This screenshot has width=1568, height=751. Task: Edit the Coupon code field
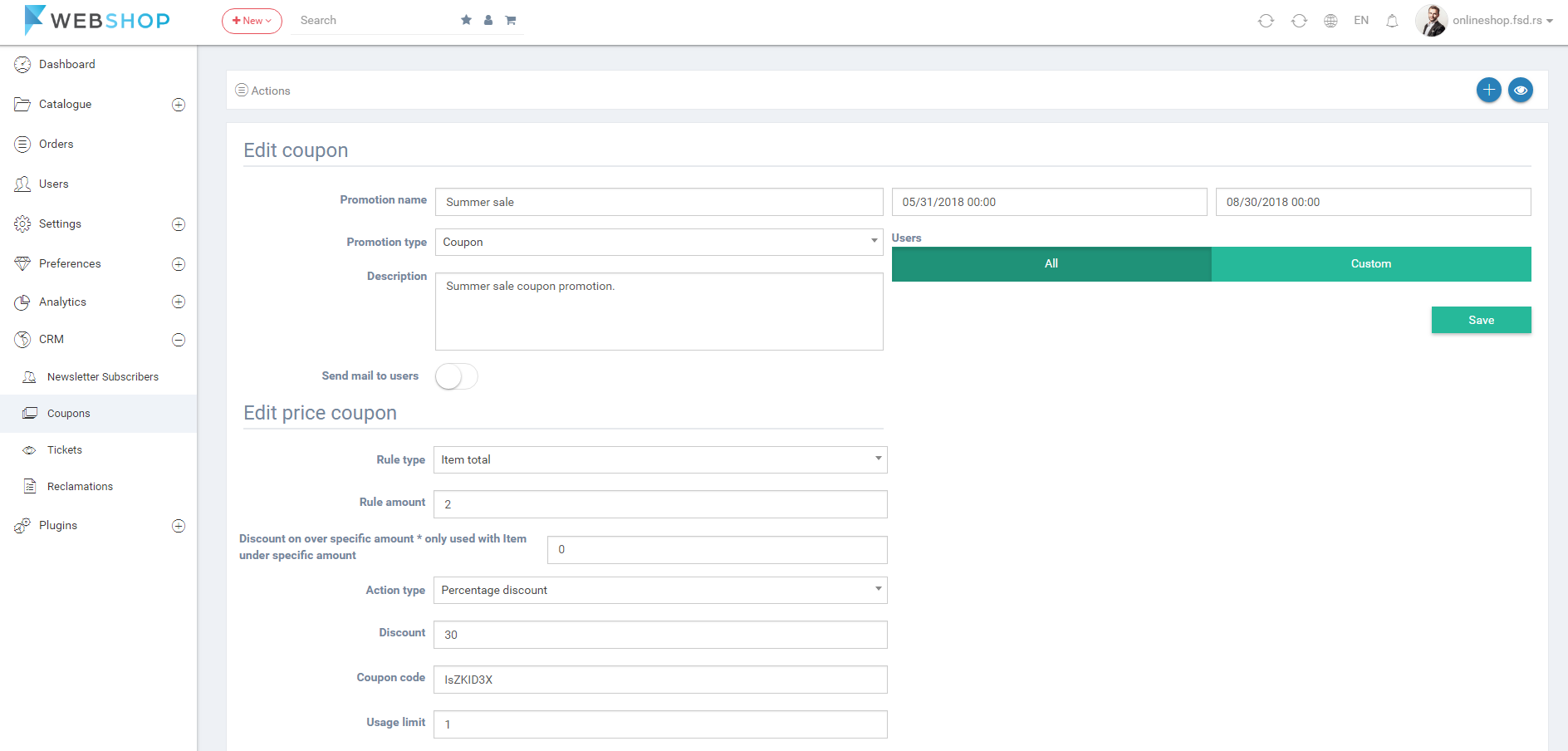tap(660, 680)
